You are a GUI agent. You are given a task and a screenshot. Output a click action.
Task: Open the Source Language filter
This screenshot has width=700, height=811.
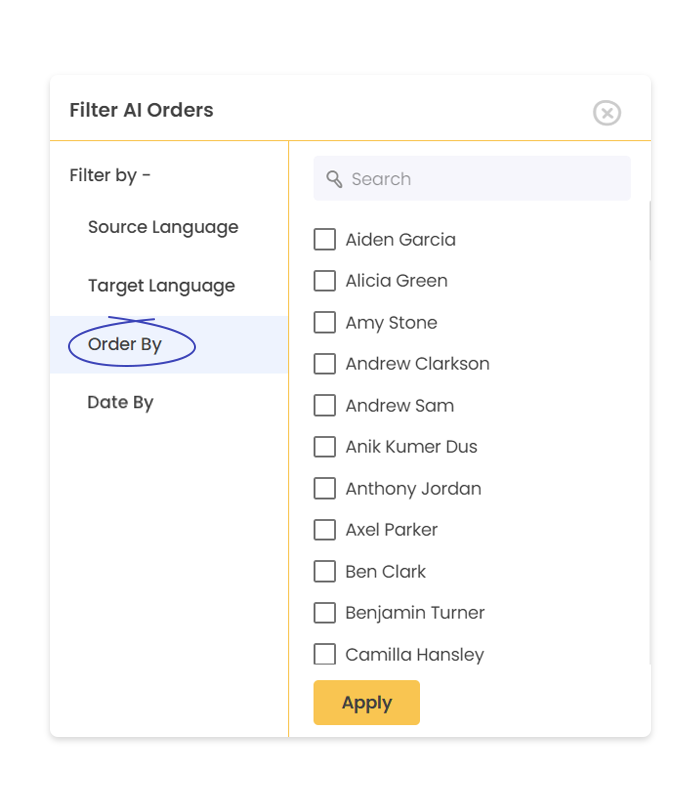pos(163,228)
